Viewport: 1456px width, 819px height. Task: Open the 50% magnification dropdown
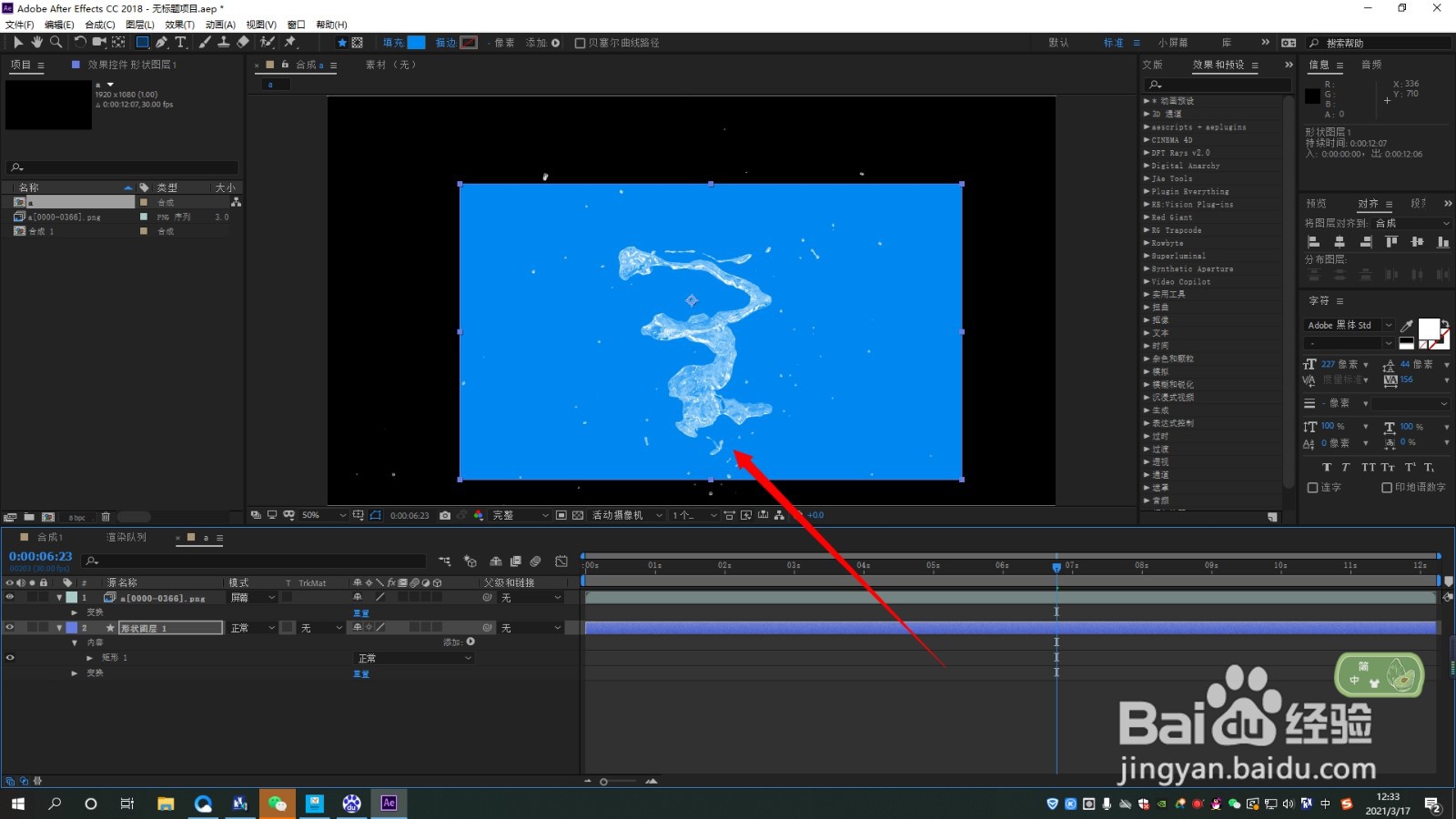[x=323, y=515]
